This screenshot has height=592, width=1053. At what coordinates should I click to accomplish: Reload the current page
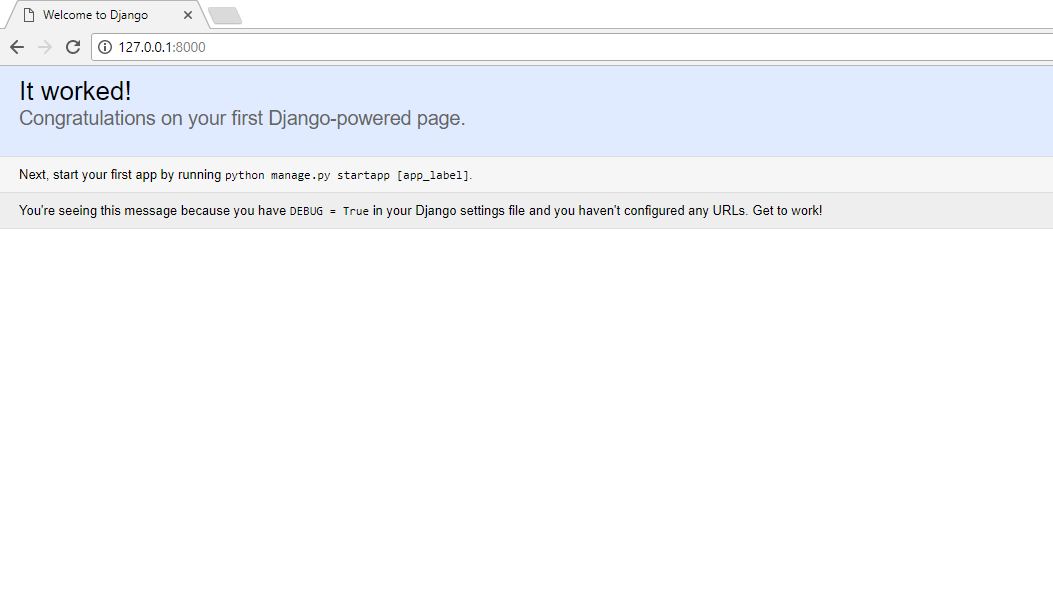tap(73, 47)
